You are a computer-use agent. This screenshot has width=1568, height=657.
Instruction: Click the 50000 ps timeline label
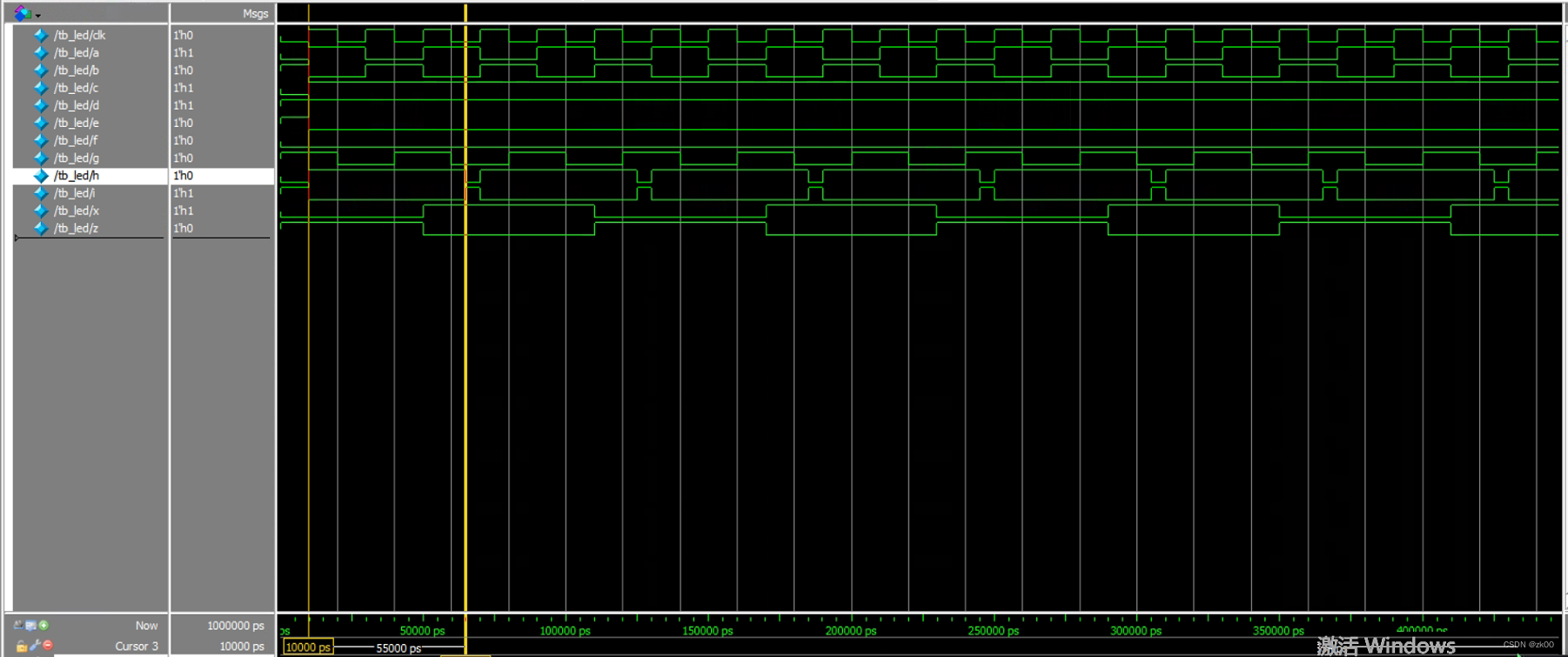coord(422,631)
